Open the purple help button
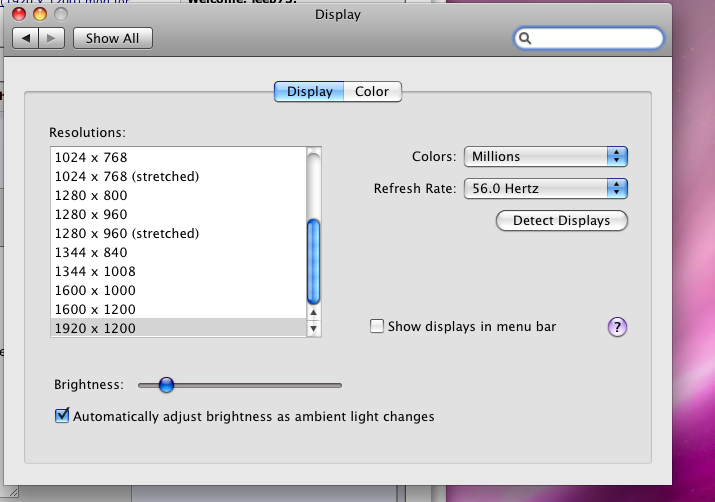This screenshot has width=715, height=502. coord(617,327)
